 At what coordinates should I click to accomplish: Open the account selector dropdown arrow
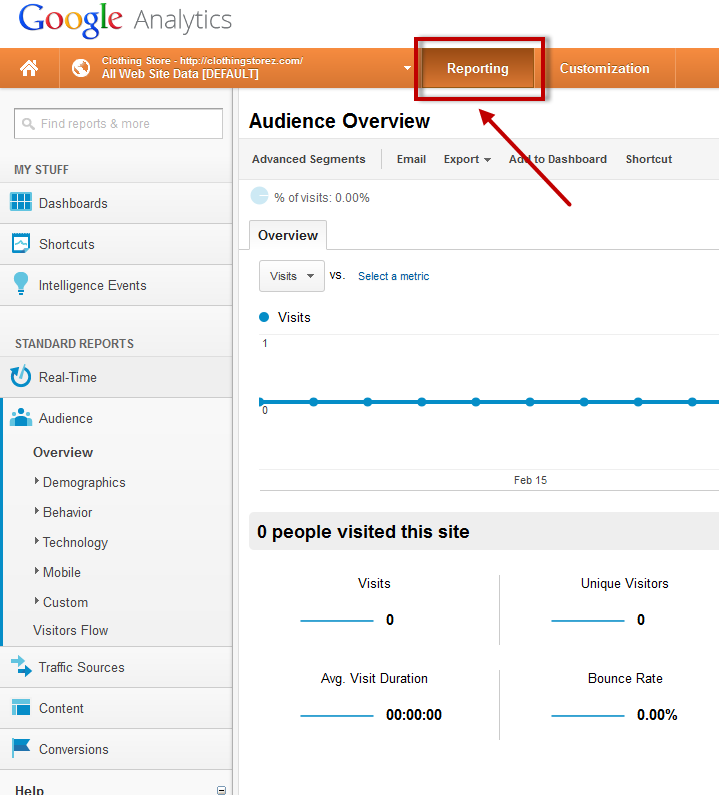tap(407, 69)
